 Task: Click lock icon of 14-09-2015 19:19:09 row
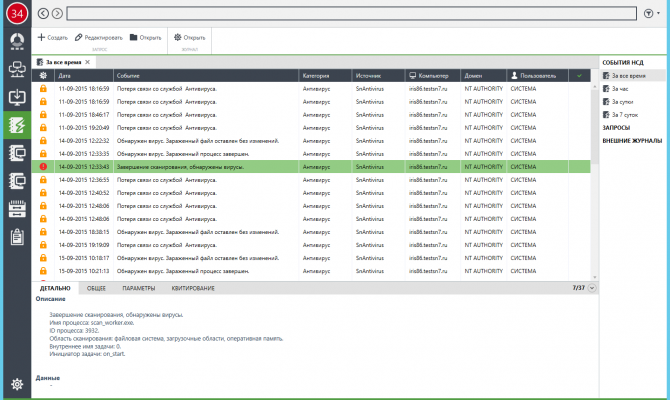[x=43, y=245]
